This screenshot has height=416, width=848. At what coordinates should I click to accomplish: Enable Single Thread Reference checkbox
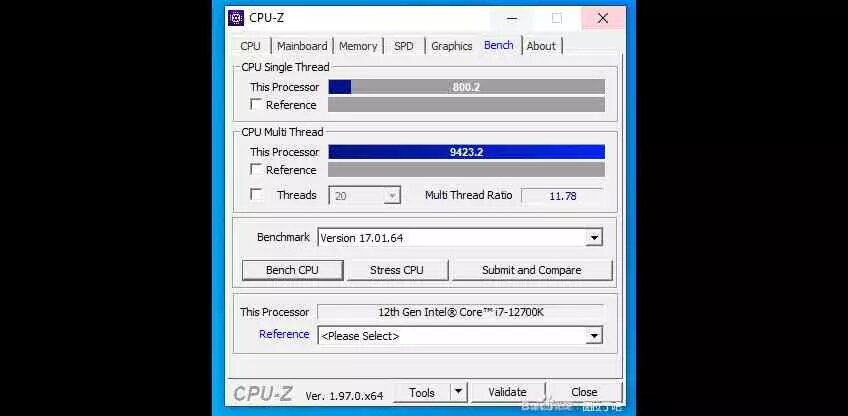pyautogui.click(x=257, y=104)
